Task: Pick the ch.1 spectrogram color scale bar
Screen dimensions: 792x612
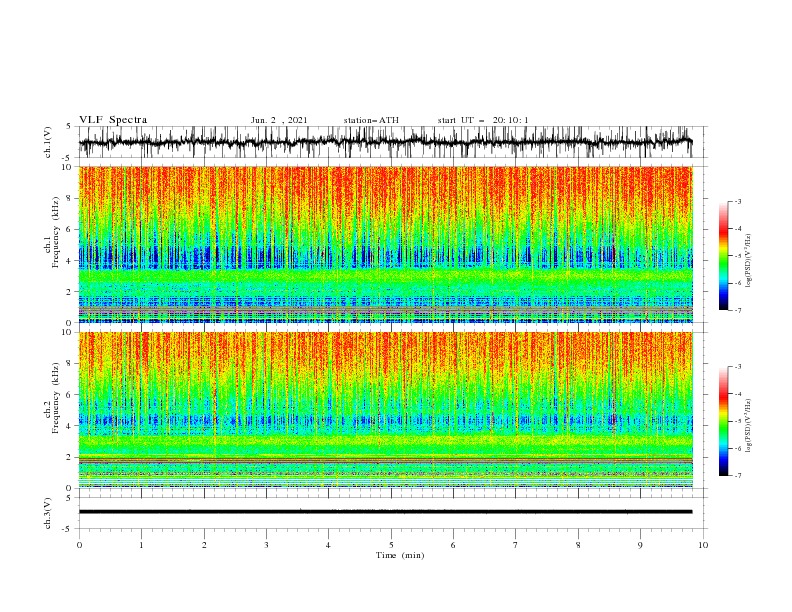Action: (x=723, y=256)
